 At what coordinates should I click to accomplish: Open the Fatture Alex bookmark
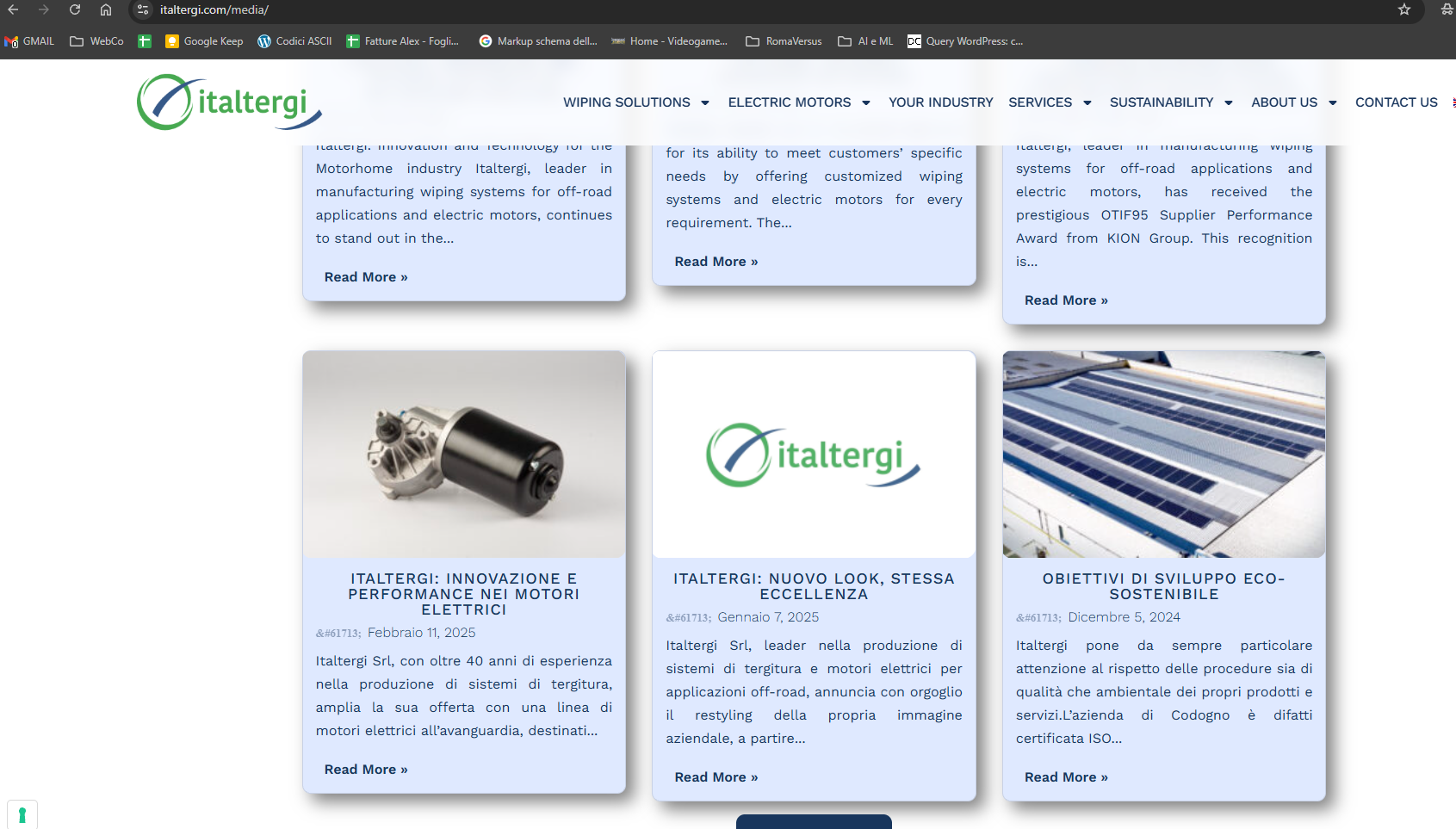(402, 41)
